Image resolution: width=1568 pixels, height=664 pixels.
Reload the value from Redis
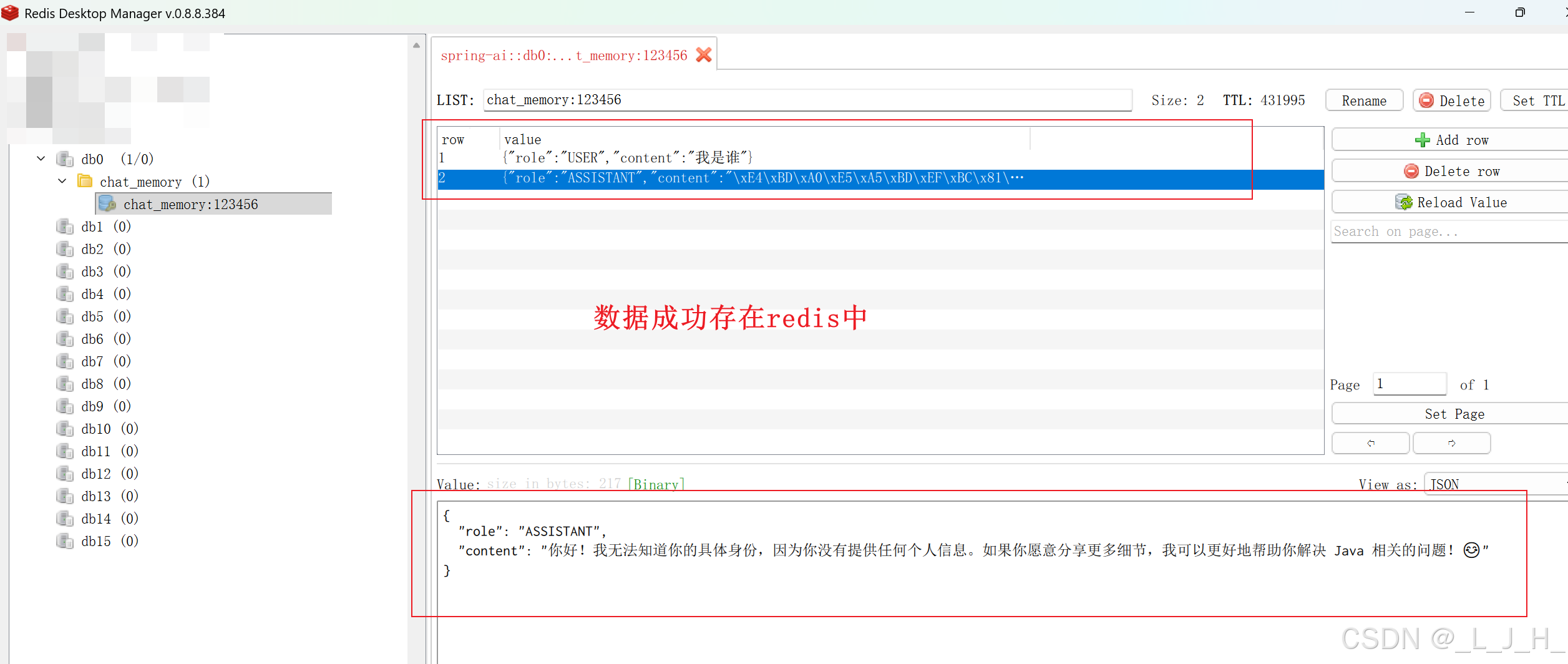tap(1451, 202)
